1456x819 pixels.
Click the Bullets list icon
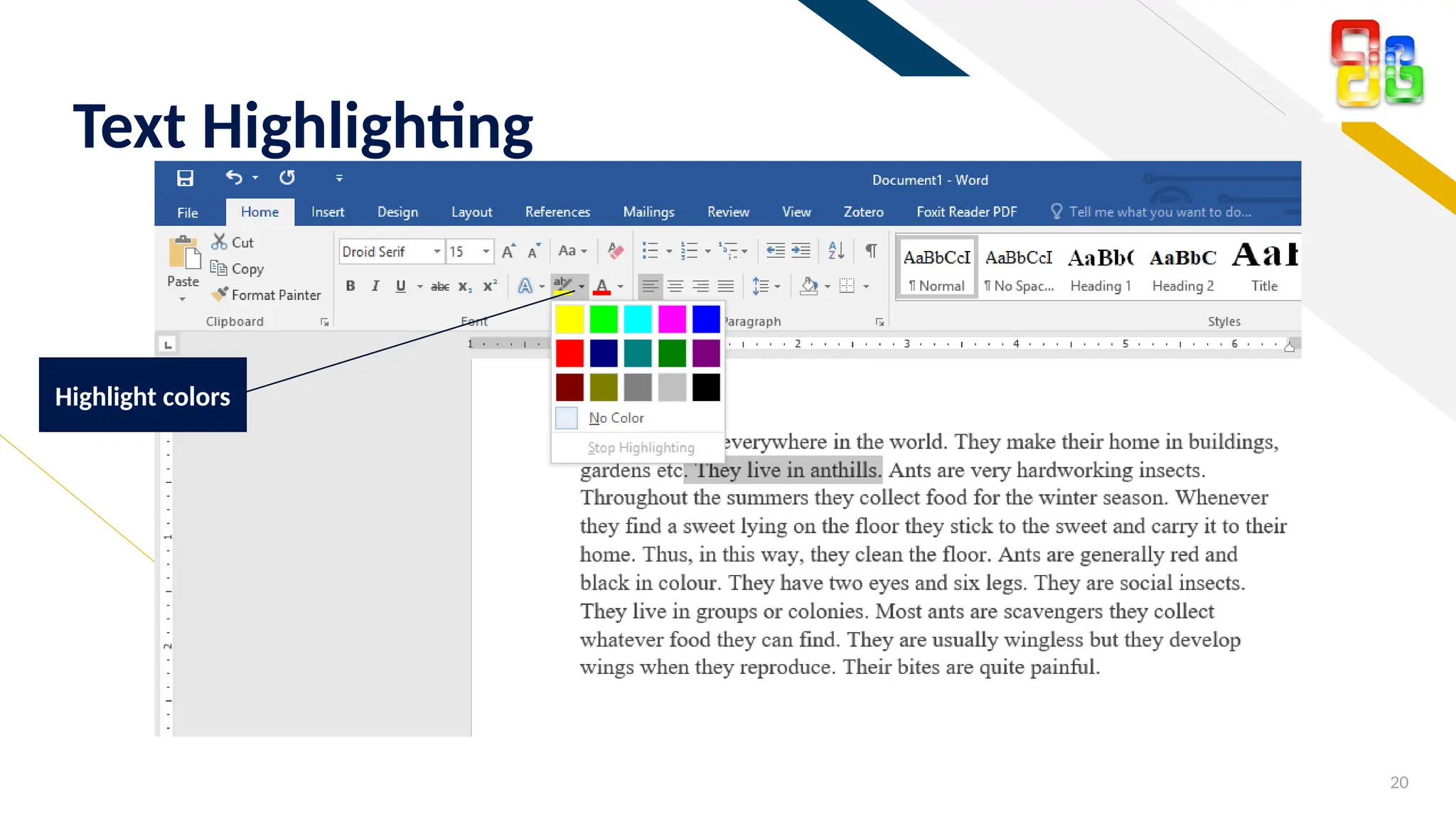coord(650,250)
